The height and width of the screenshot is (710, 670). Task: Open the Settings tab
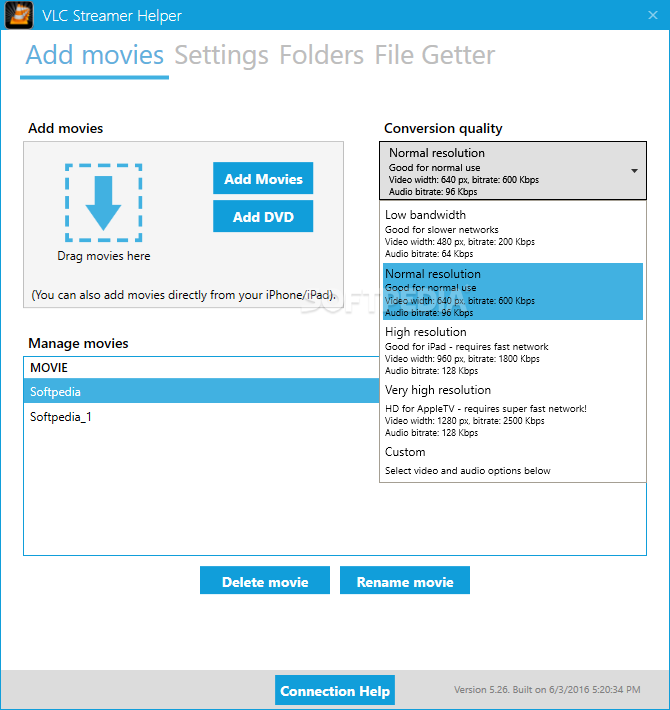pos(221,55)
